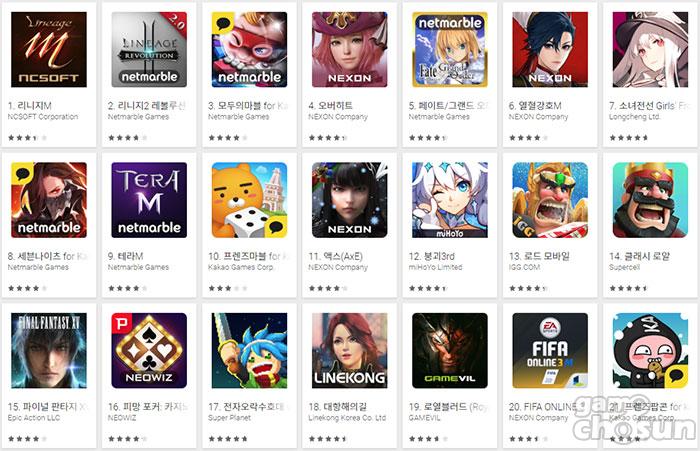The height and width of the screenshot is (451, 700).
Task: Open the Tera M purple icon
Action: click(x=149, y=200)
